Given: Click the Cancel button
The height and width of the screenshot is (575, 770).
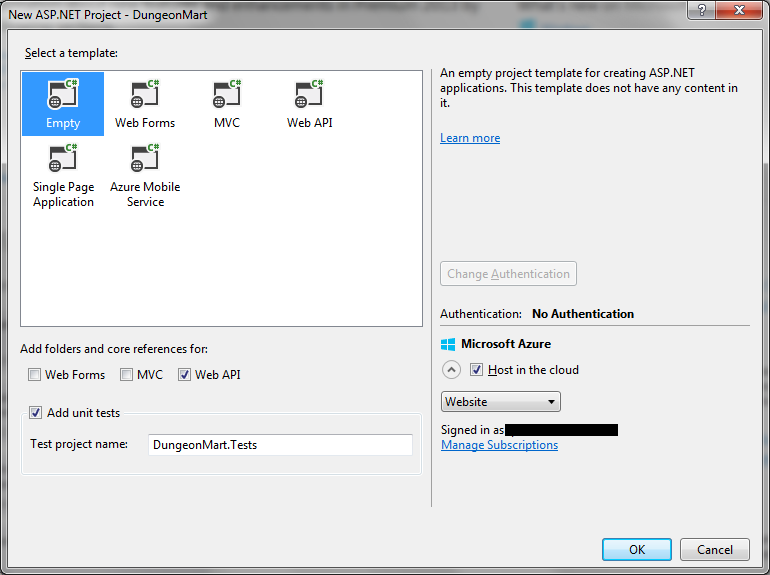Looking at the screenshot, I should point(714,549).
